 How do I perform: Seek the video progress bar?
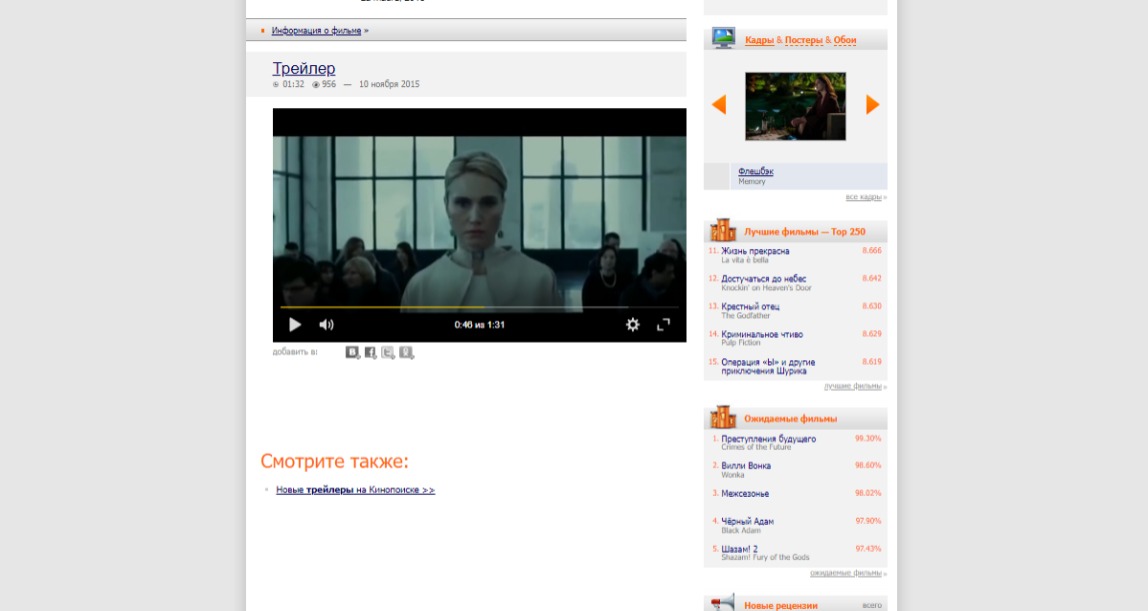pyautogui.click(x=480, y=307)
